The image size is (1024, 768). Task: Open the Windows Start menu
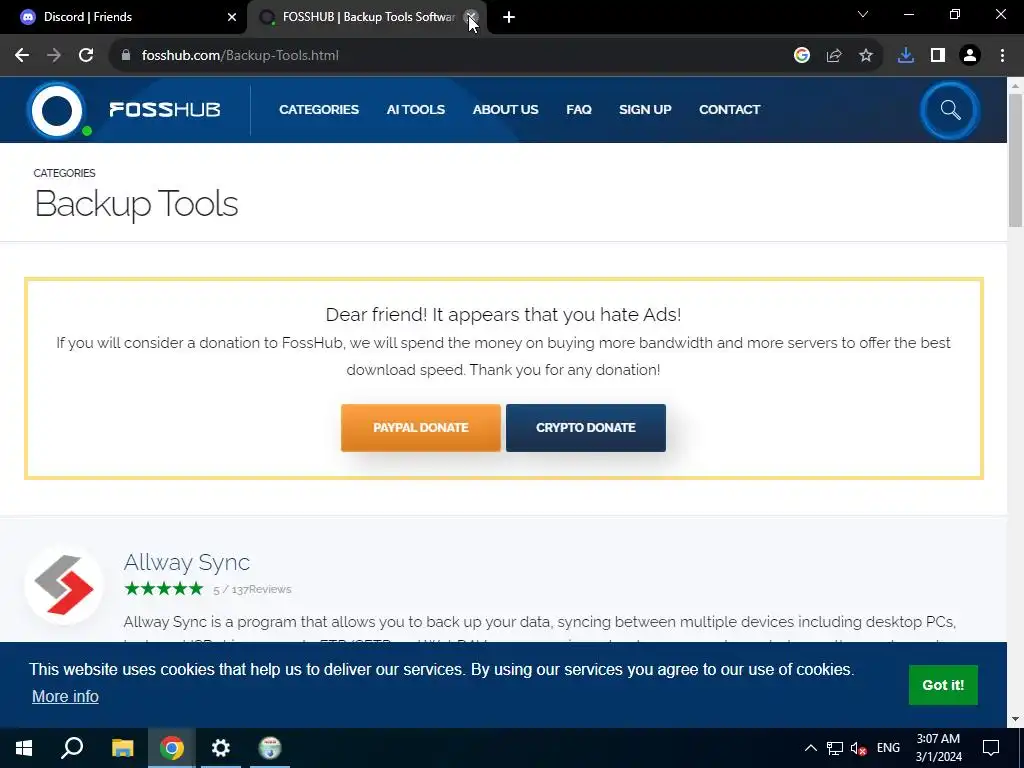click(24, 748)
